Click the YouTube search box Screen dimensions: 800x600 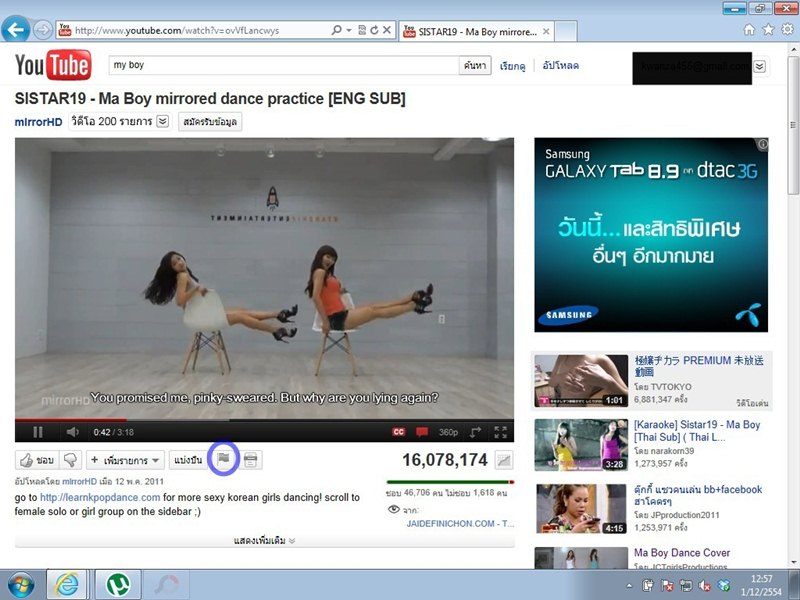(x=284, y=65)
